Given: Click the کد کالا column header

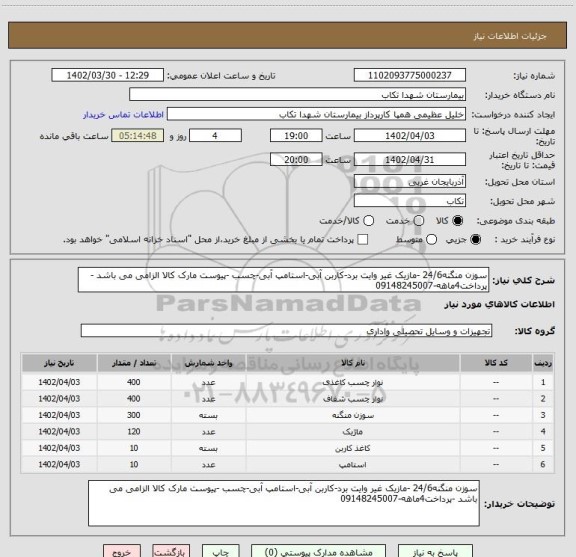Looking at the screenshot, I should [x=496, y=363].
